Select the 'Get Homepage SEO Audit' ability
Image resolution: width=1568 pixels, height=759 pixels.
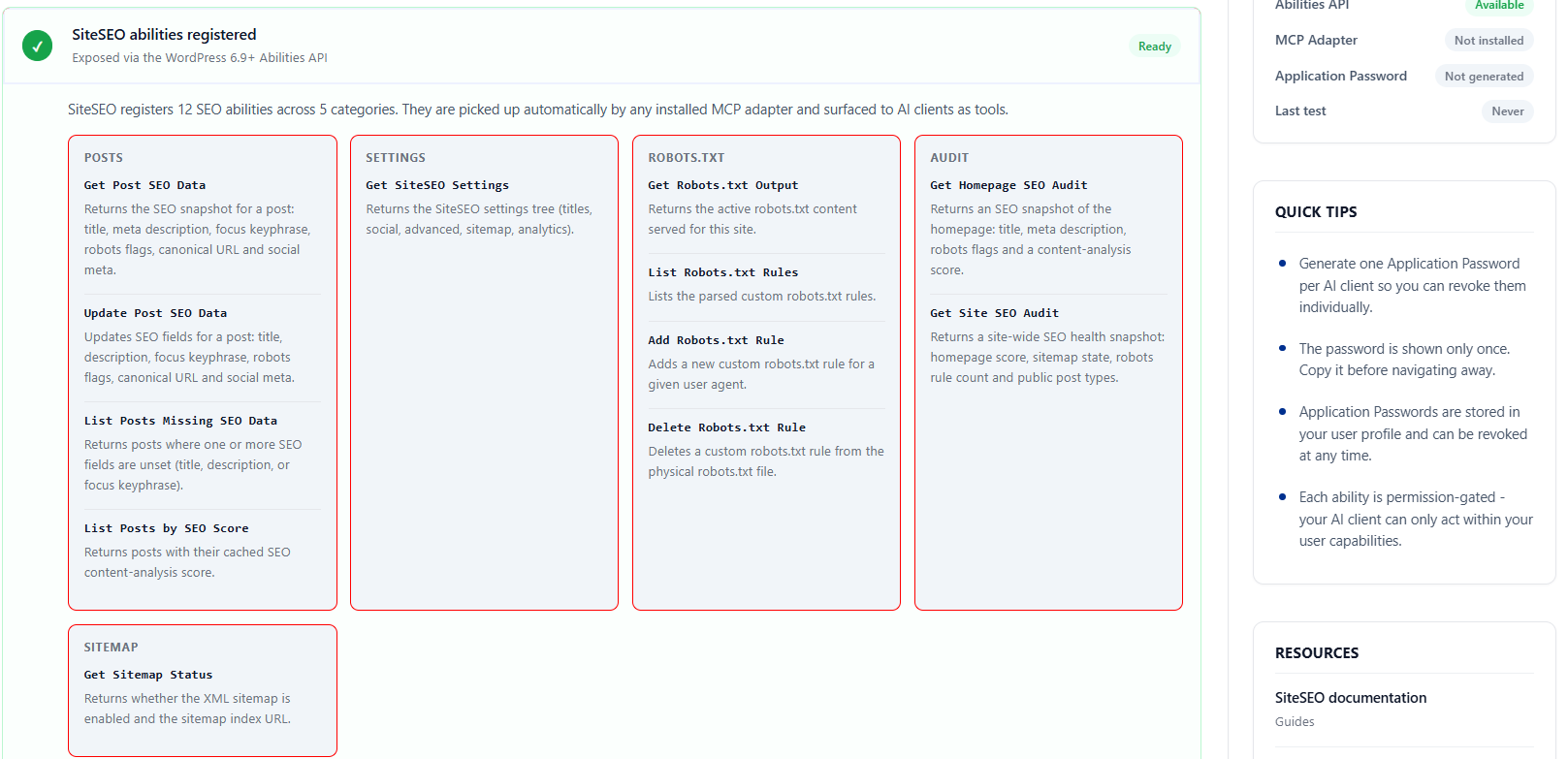click(x=1009, y=185)
